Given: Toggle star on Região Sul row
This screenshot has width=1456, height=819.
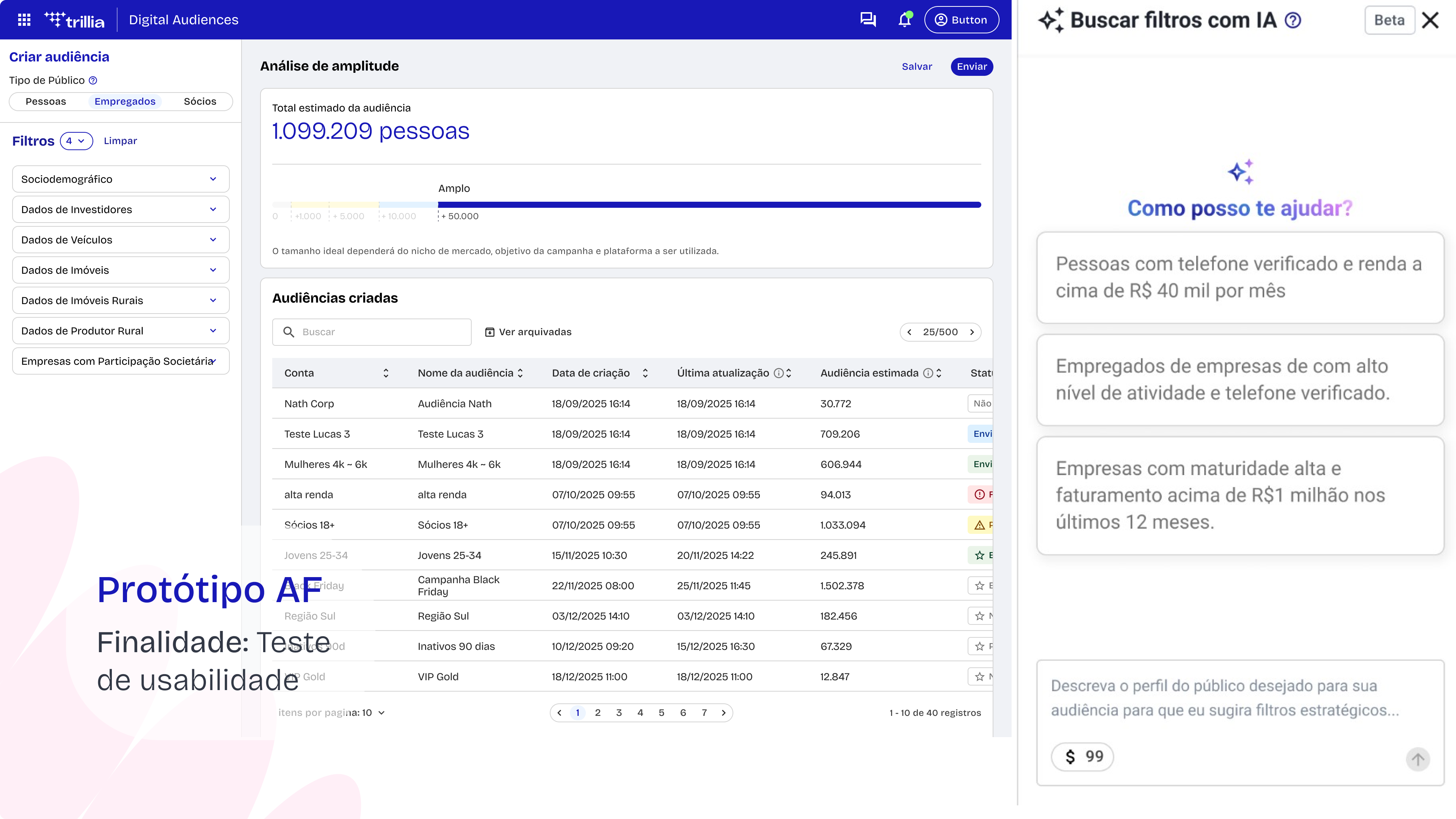Looking at the screenshot, I should coord(979,616).
